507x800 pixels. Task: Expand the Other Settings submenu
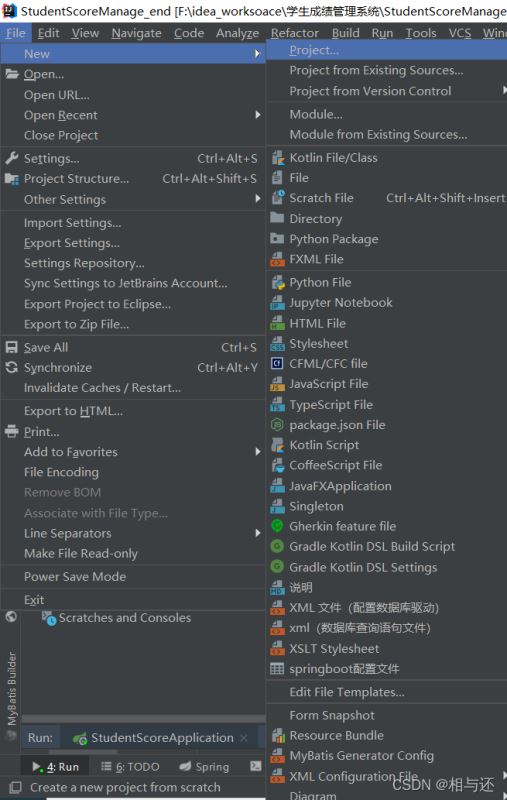click(x=133, y=199)
